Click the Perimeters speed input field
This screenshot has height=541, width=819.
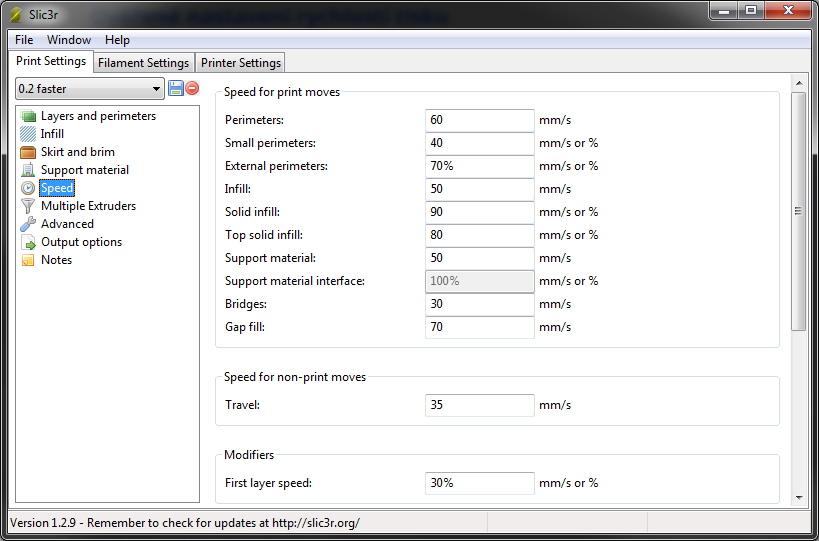[x=479, y=120]
